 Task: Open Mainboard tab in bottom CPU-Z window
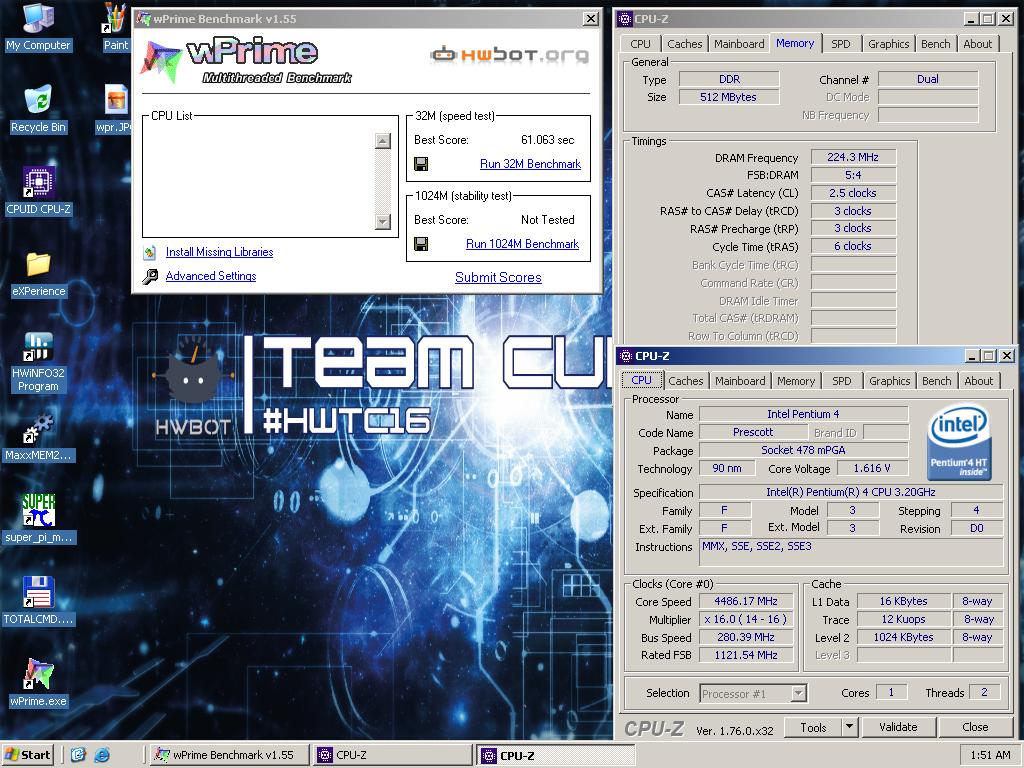pos(740,381)
